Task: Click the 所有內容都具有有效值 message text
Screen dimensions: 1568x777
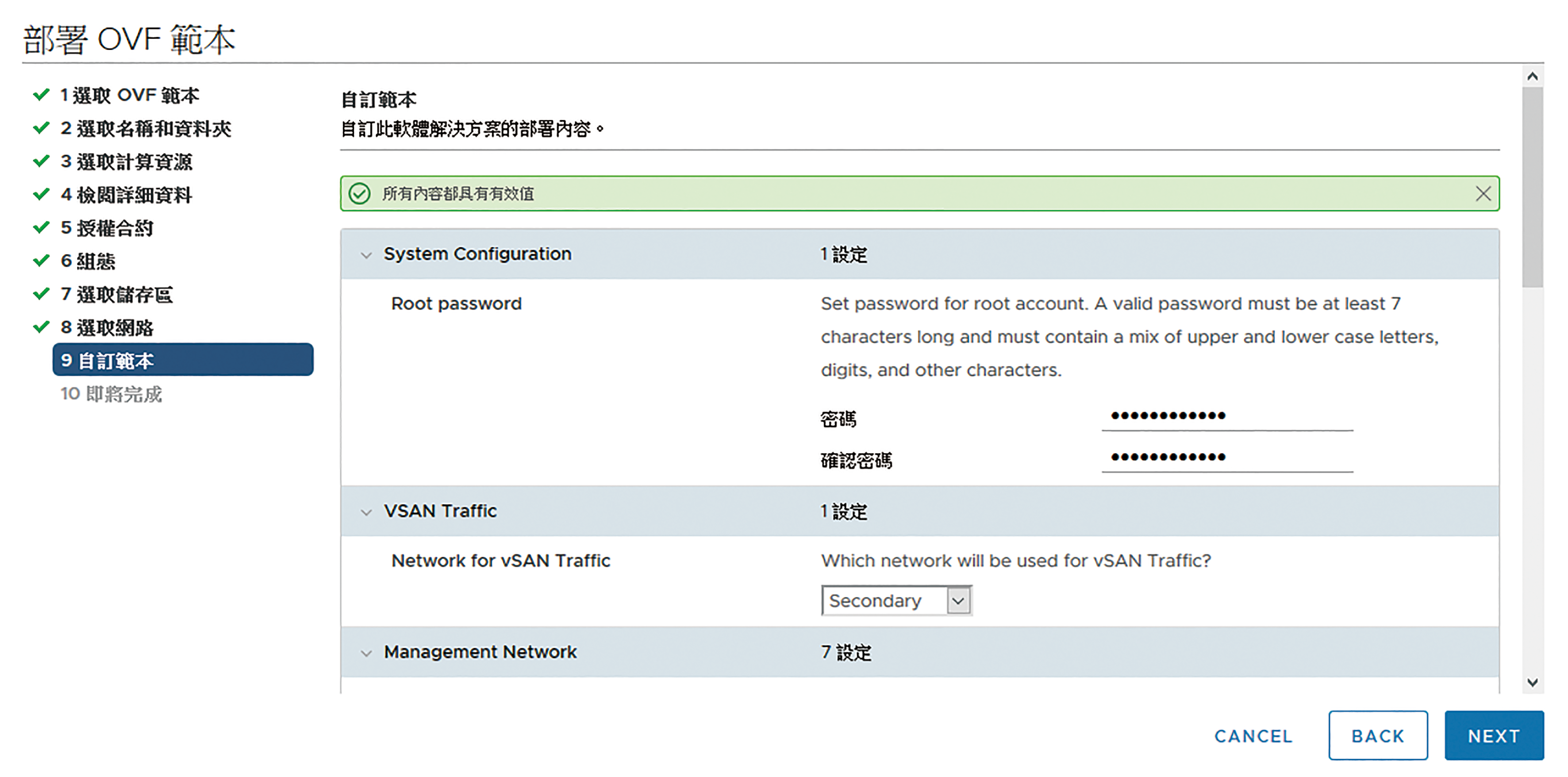Action: (x=458, y=194)
